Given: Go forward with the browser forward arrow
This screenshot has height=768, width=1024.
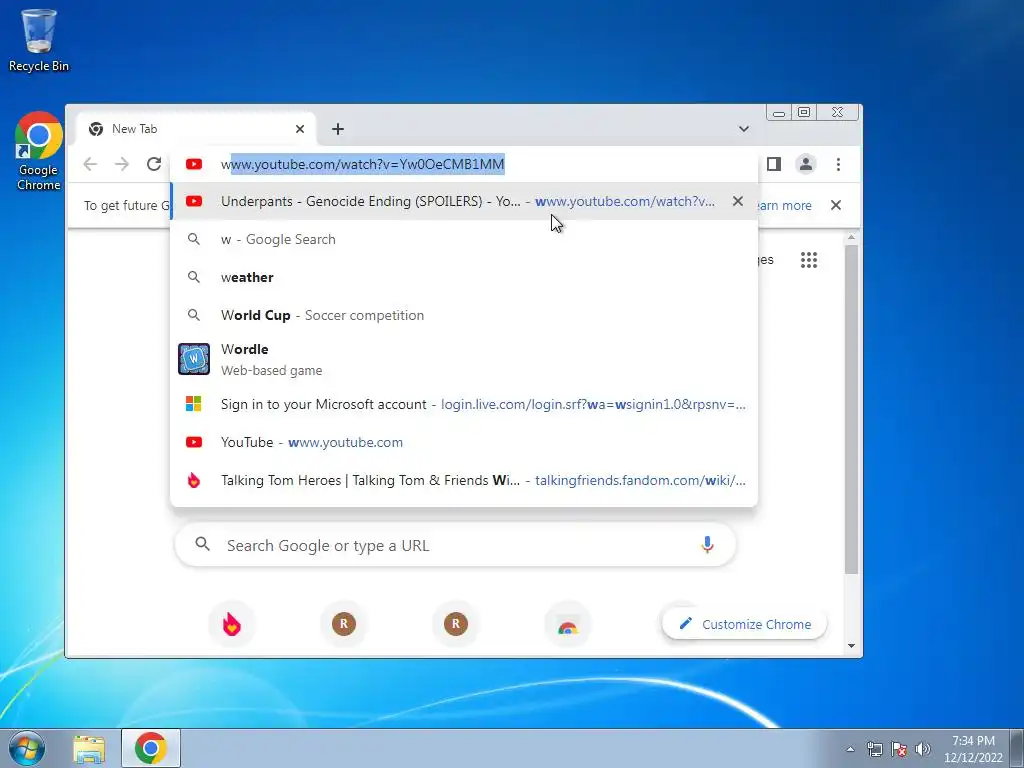Looking at the screenshot, I should click(x=121, y=164).
